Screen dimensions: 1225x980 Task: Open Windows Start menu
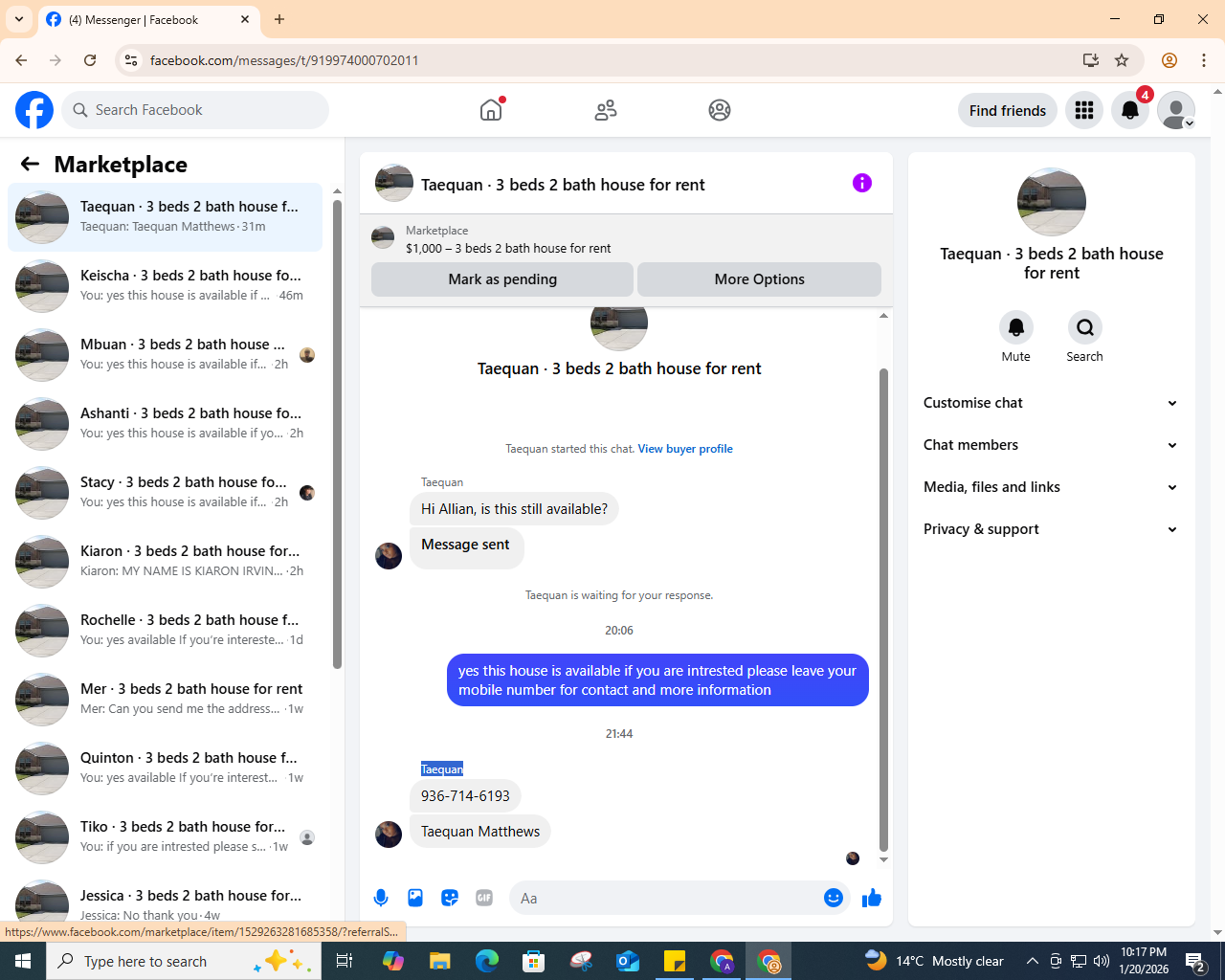[x=23, y=961]
